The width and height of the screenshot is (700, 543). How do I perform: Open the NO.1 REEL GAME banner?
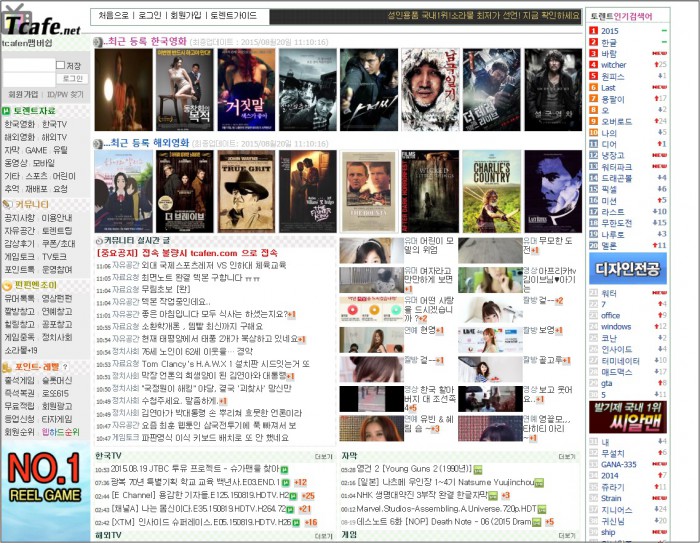click(x=45, y=490)
